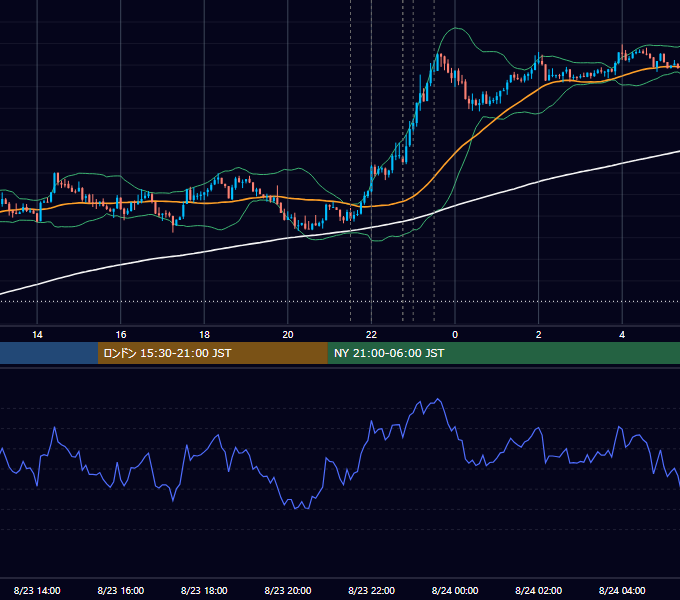Click the 8/24 04:00 time label
The height and width of the screenshot is (600, 680).
tap(622, 590)
